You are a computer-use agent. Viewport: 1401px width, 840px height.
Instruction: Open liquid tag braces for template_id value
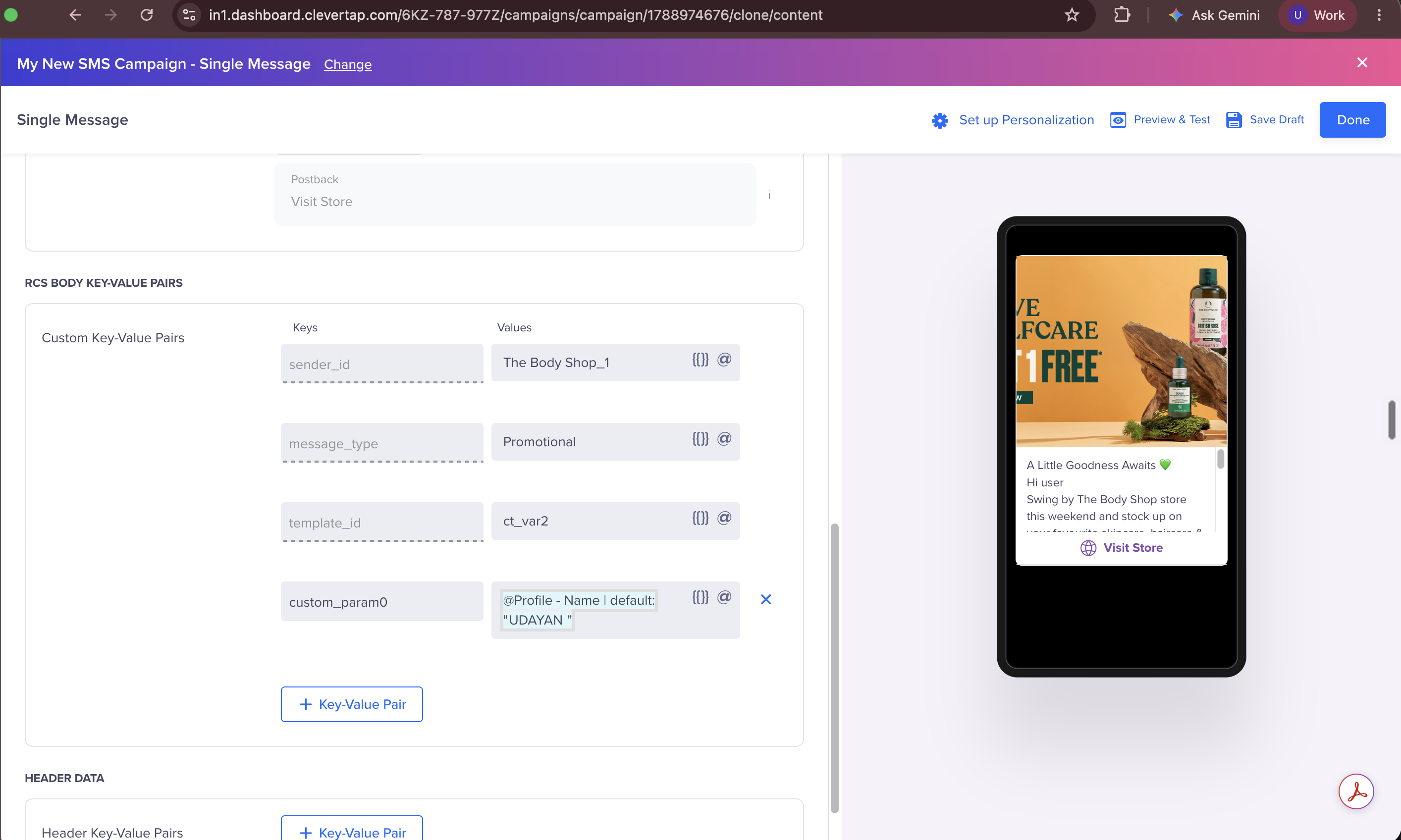[700, 518]
